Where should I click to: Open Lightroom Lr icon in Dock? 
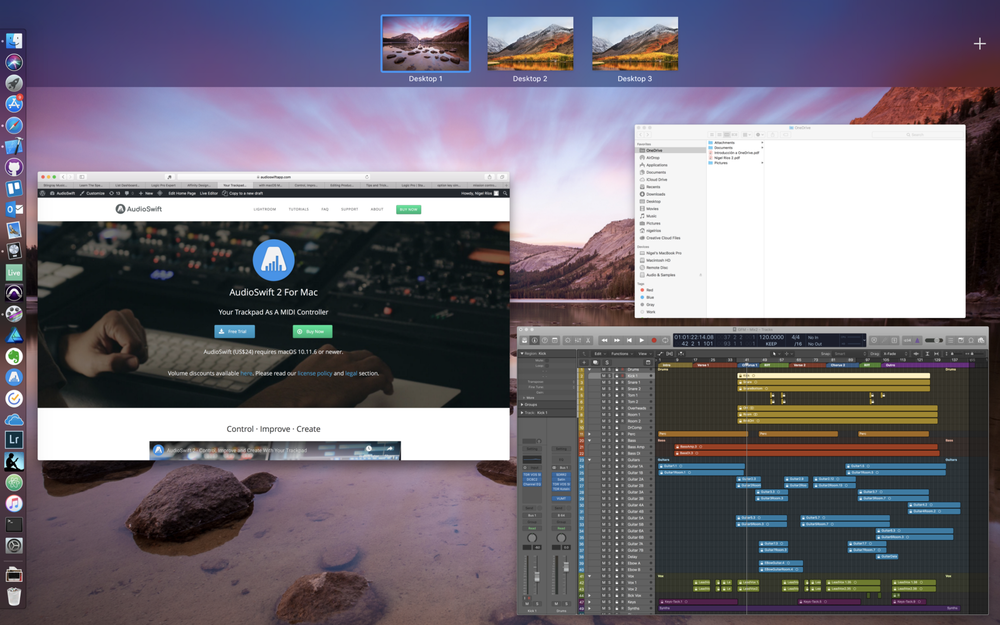(14, 440)
